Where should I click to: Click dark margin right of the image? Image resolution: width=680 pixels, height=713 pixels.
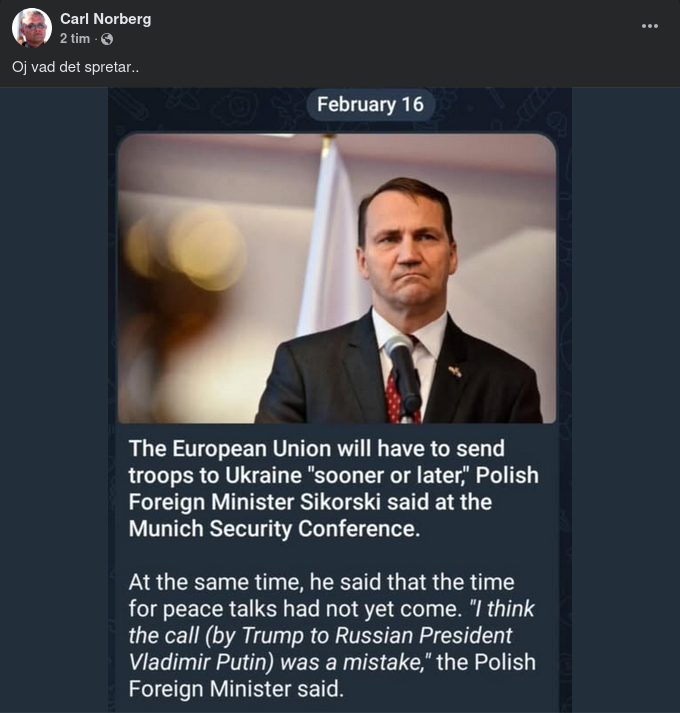(x=625, y=400)
